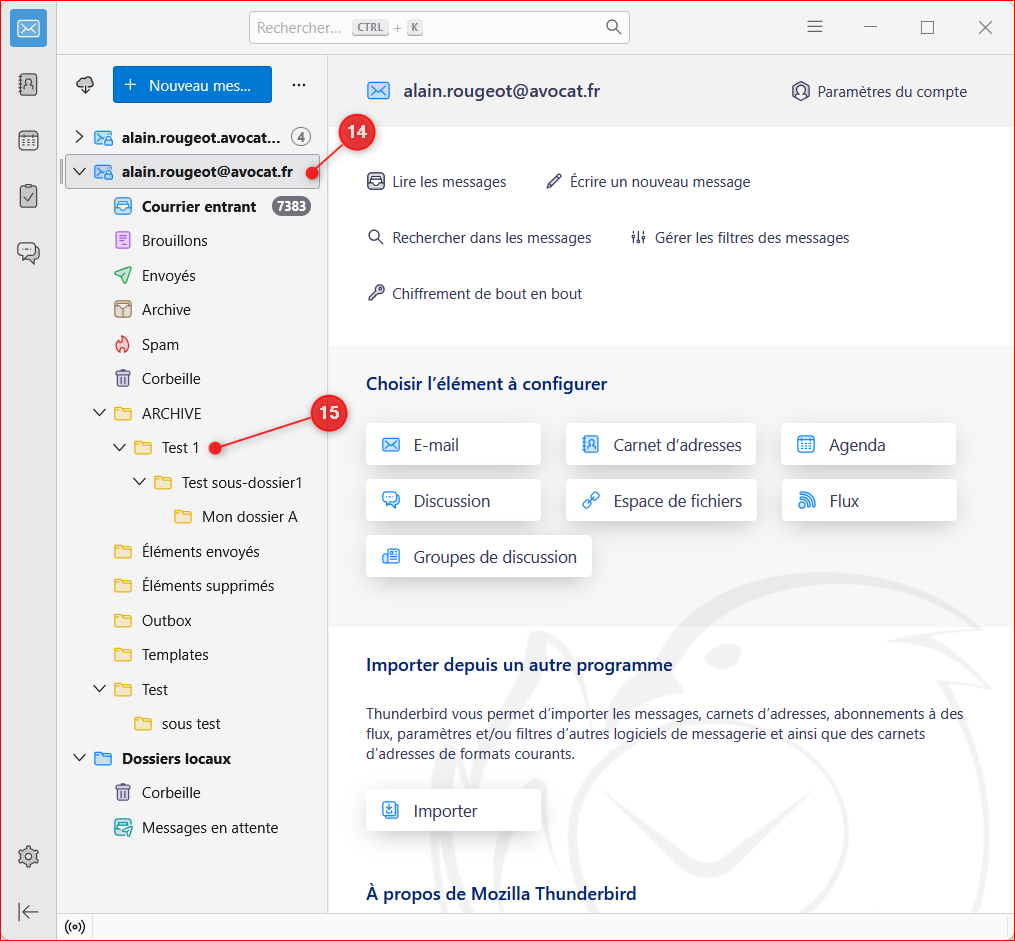Collapse the Test folder
1015x941 pixels.
click(x=99, y=689)
